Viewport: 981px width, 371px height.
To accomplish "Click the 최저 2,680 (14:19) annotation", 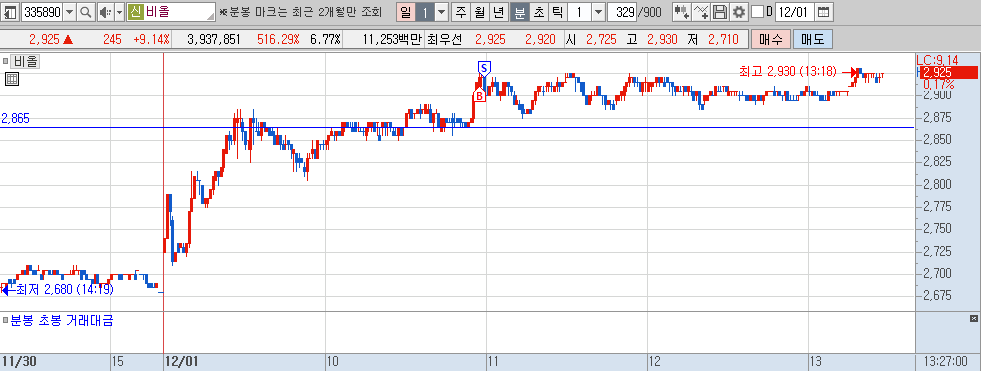I will [64, 289].
